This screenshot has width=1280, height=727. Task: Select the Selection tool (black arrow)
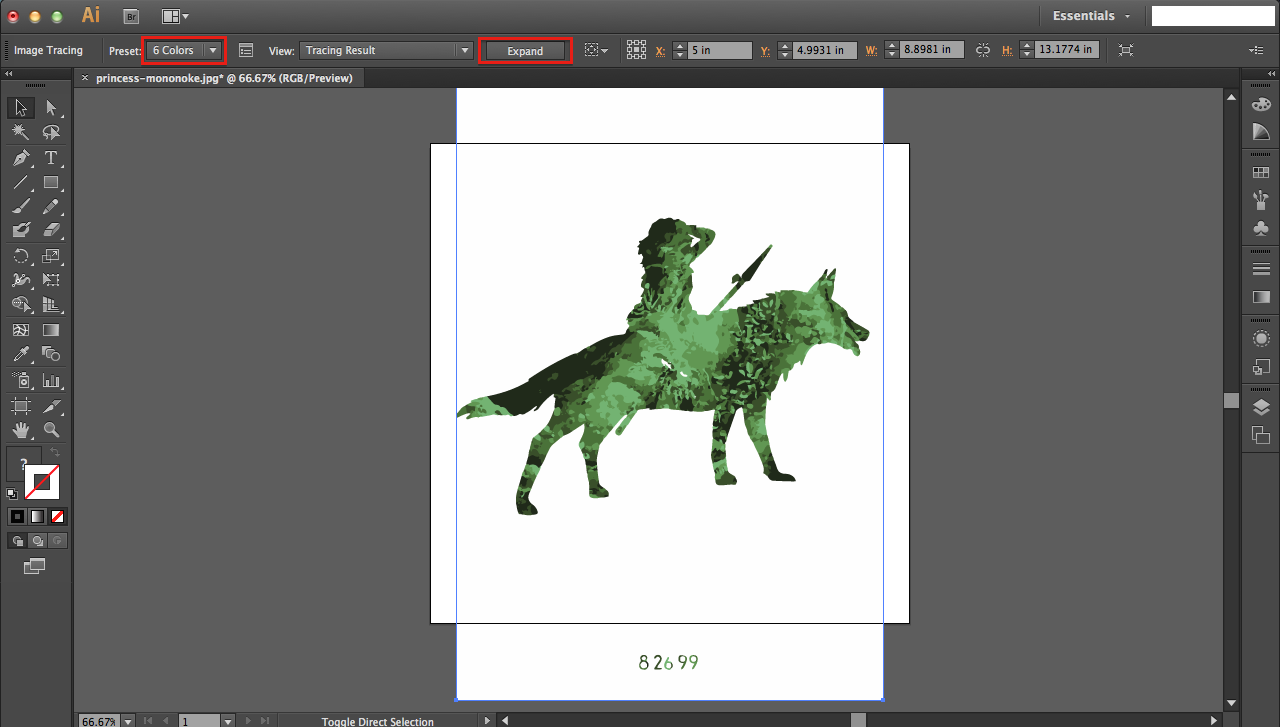pyautogui.click(x=21, y=108)
